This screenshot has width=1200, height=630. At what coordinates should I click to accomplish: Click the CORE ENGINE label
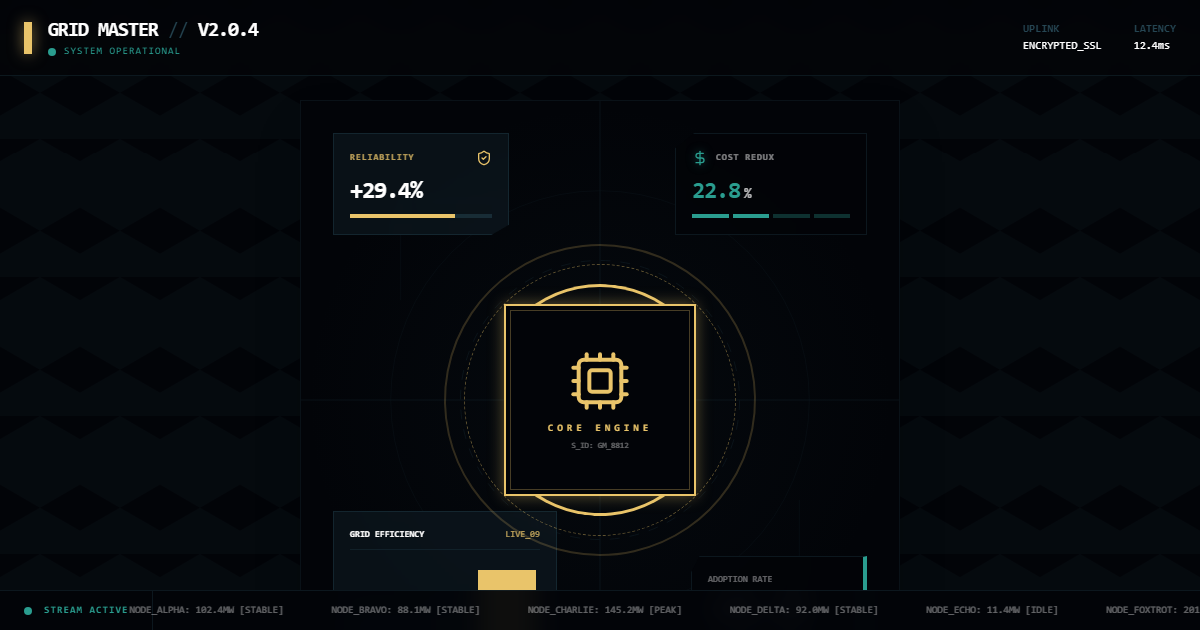point(600,428)
